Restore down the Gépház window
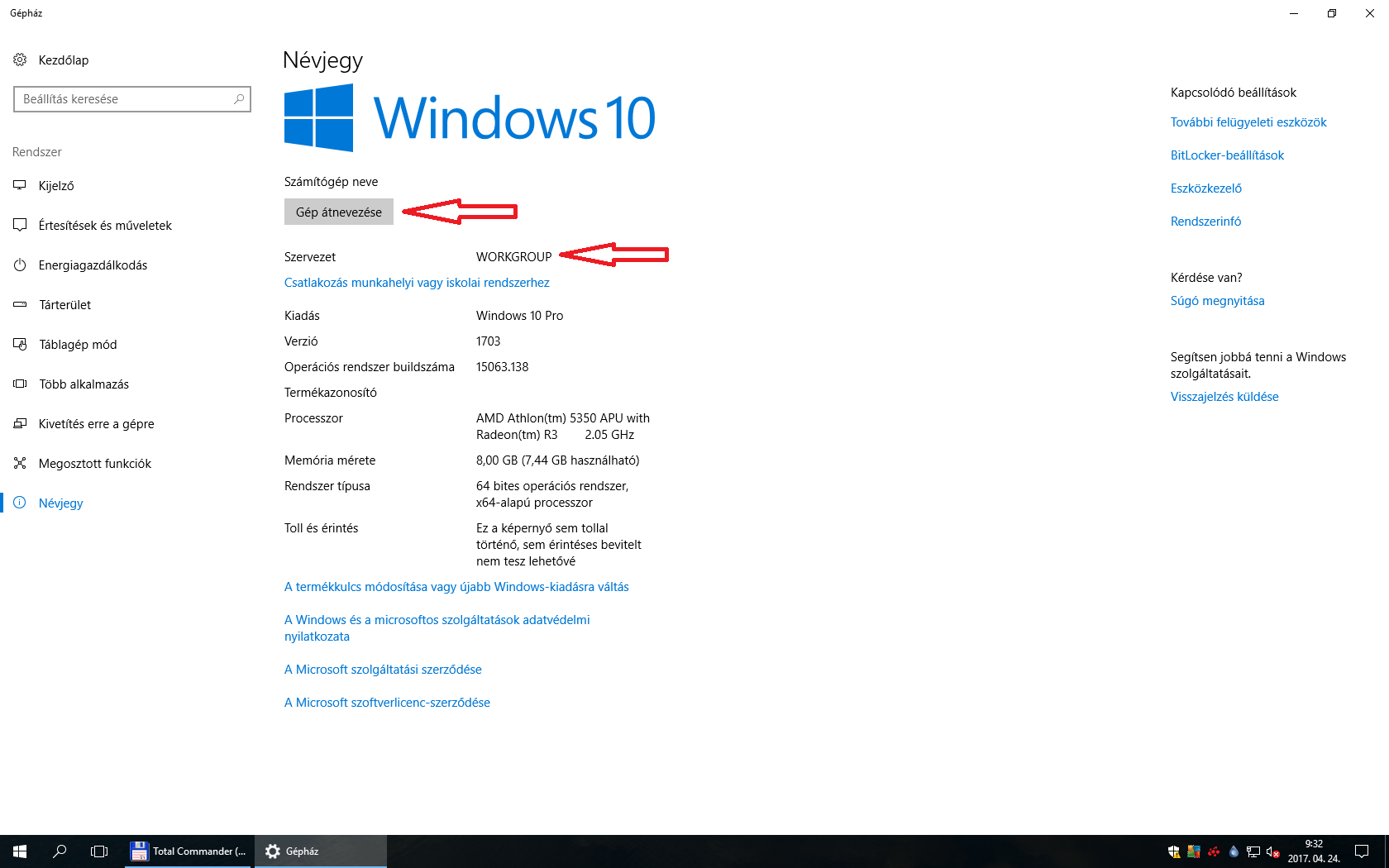This screenshot has height=868, width=1389. (1332, 13)
